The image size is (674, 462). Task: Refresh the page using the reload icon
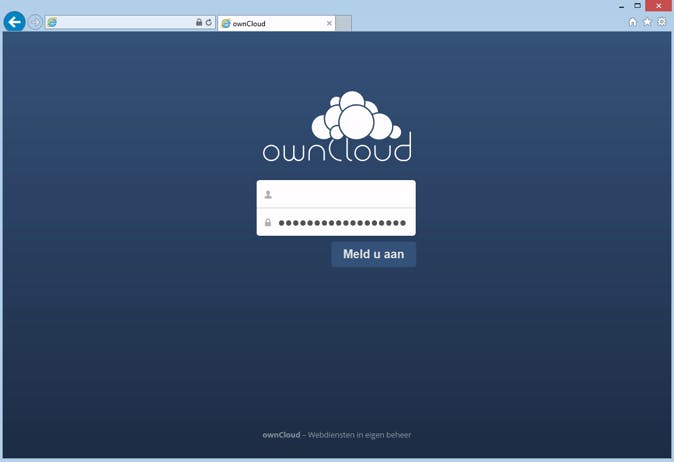(x=209, y=22)
